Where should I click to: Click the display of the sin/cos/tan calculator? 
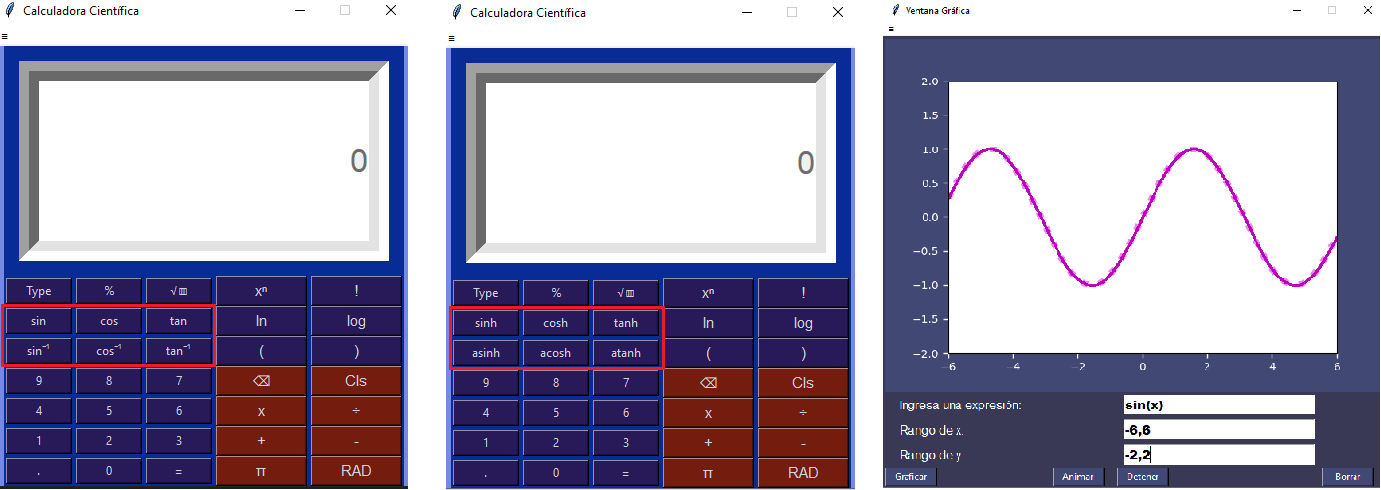point(204,161)
